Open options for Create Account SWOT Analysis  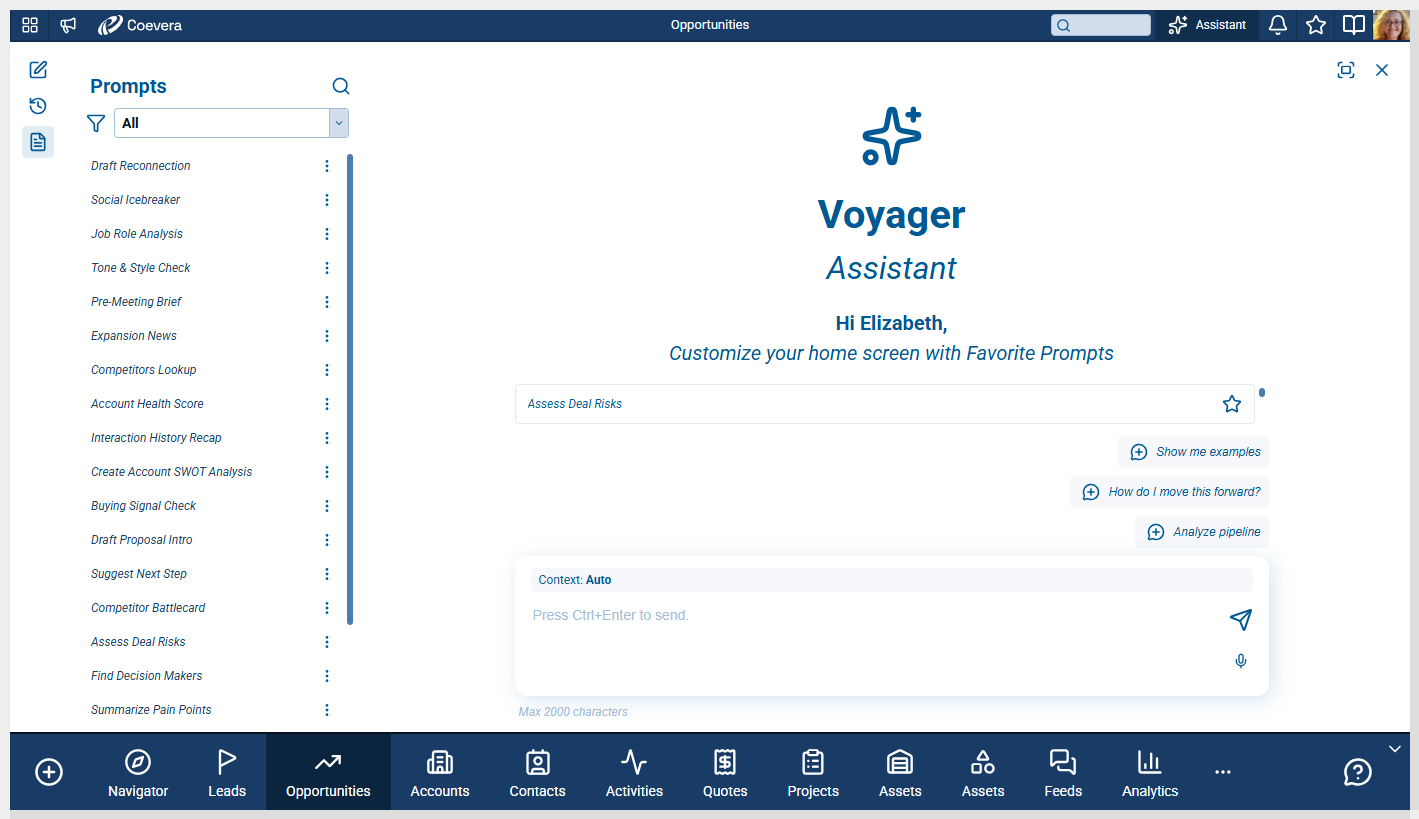point(327,472)
